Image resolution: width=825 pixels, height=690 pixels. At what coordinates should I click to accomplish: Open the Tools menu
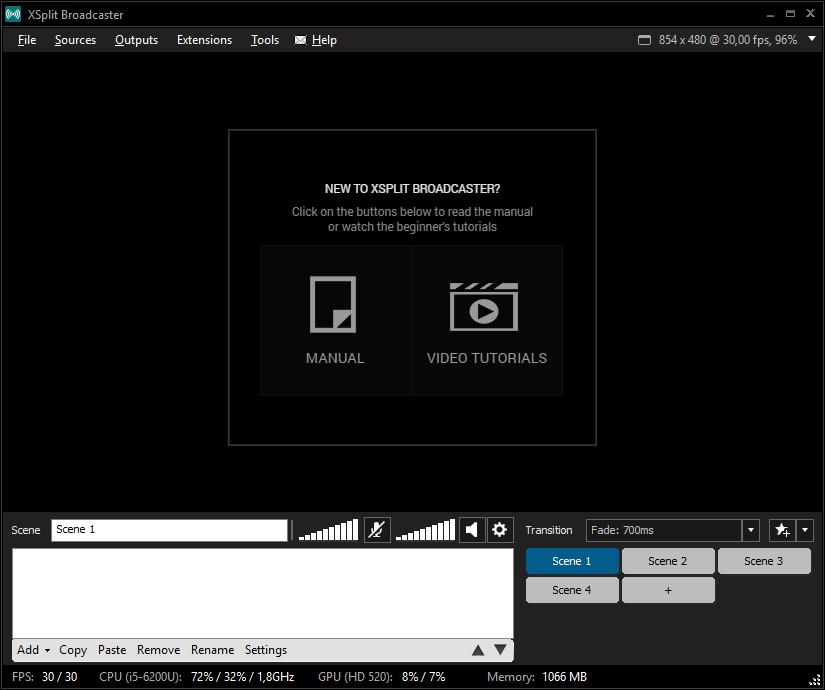(265, 40)
